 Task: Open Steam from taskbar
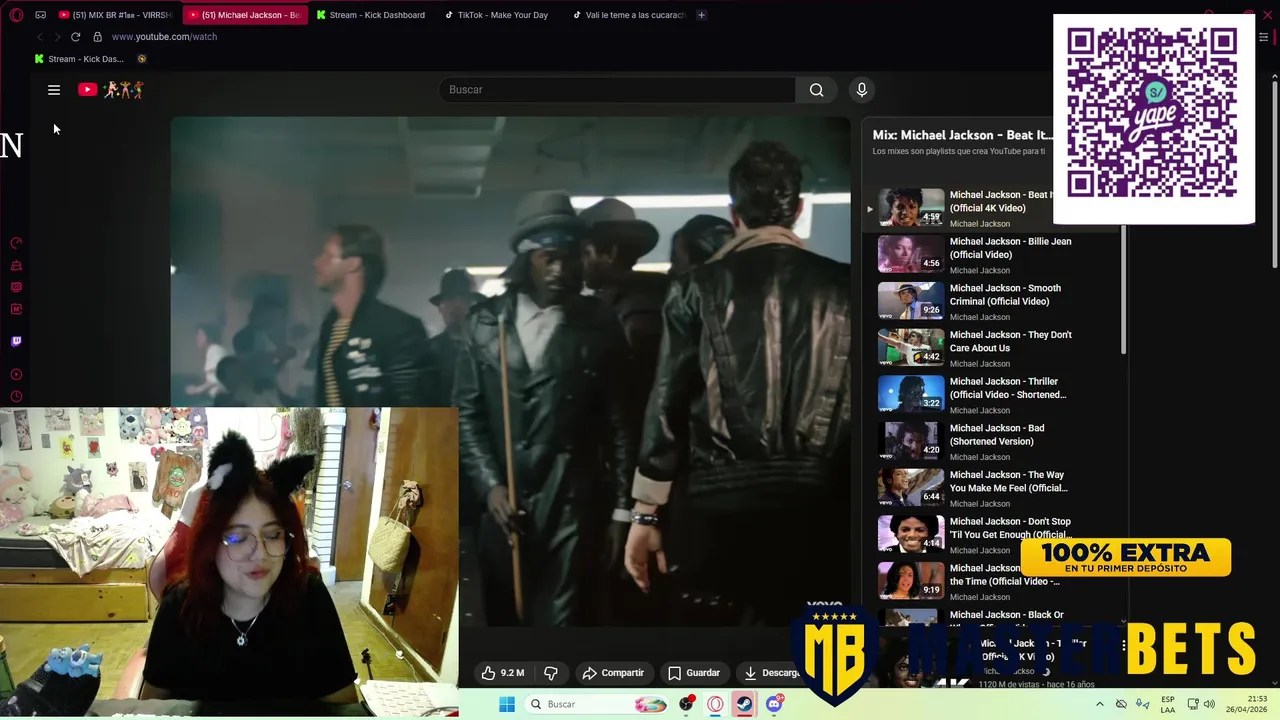[x=745, y=704]
